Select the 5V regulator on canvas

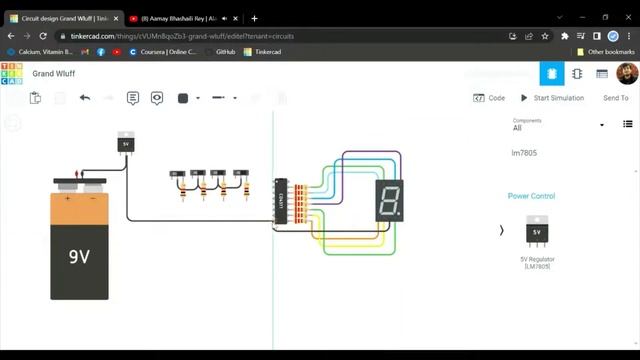click(126, 143)
